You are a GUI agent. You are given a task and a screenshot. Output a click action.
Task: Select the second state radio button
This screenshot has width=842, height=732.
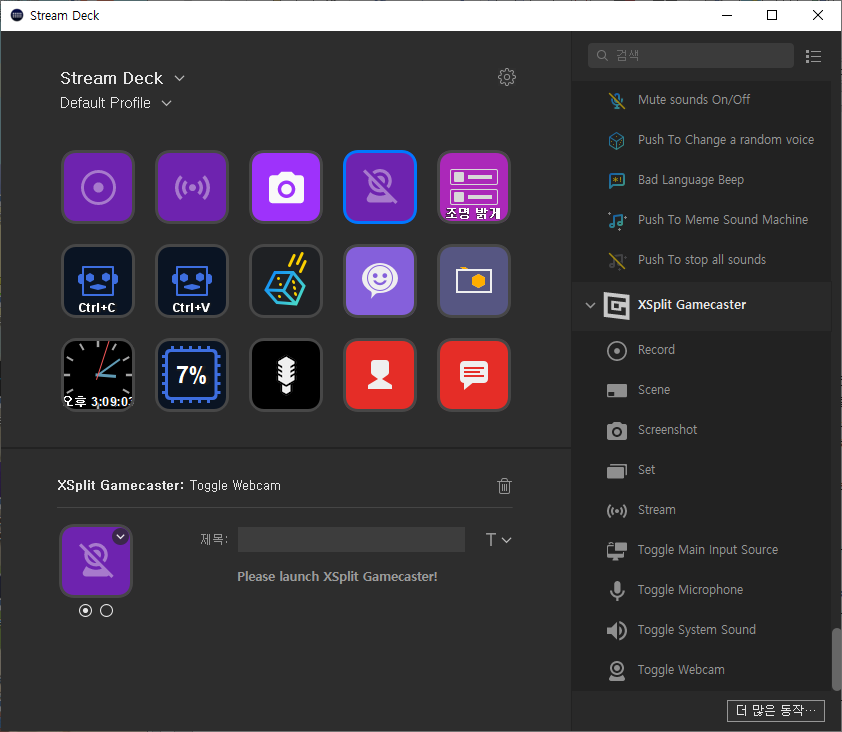(107, 610)
